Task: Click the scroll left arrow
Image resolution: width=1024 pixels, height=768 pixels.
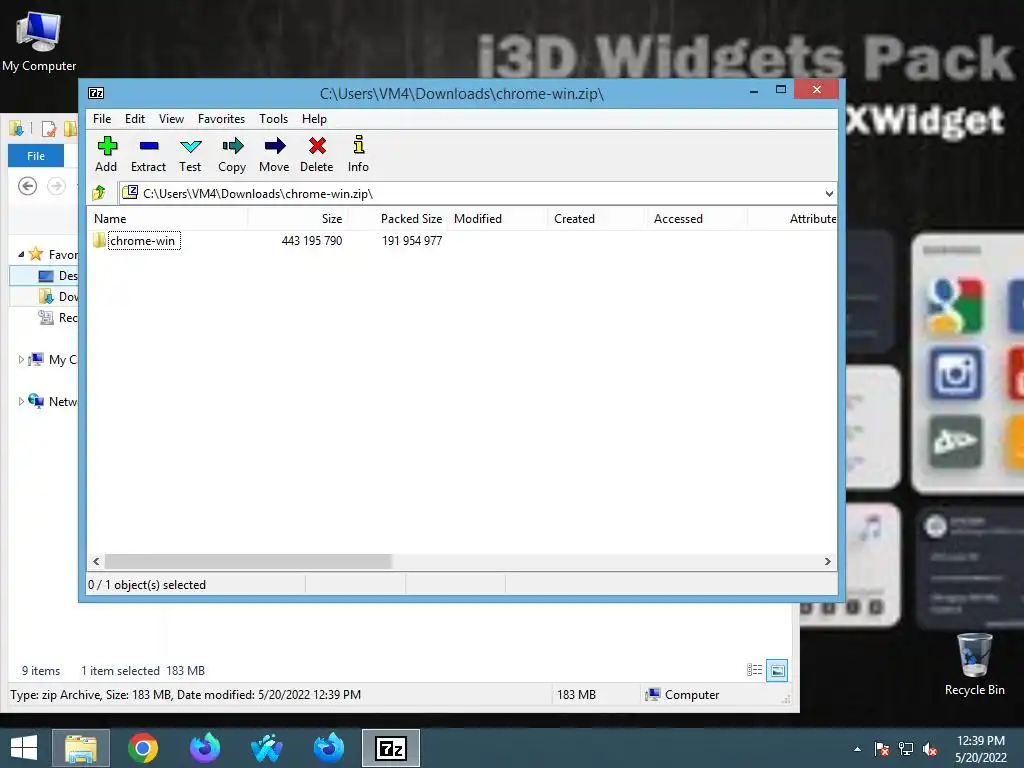Action: coord(96,561)
